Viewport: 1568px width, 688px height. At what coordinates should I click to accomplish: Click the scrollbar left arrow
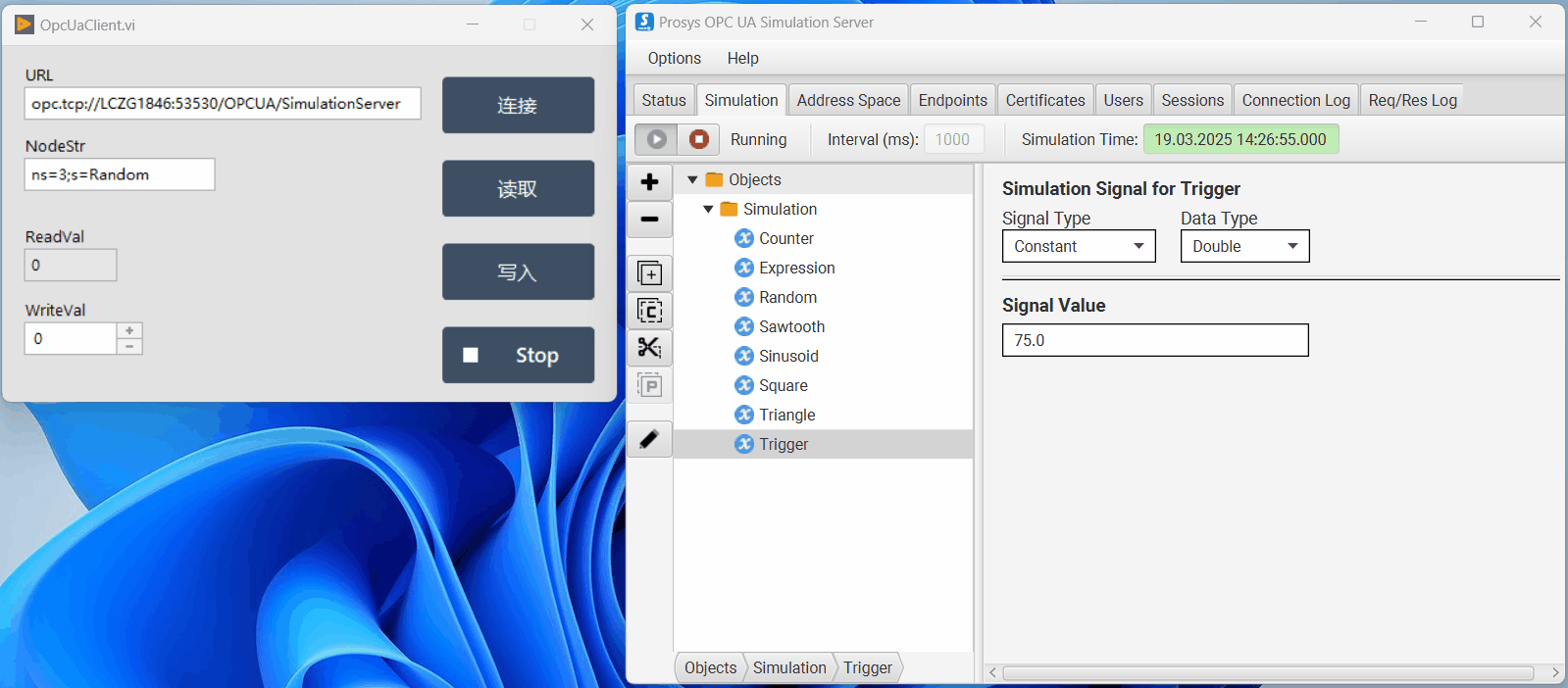click(x=993, y=672)
